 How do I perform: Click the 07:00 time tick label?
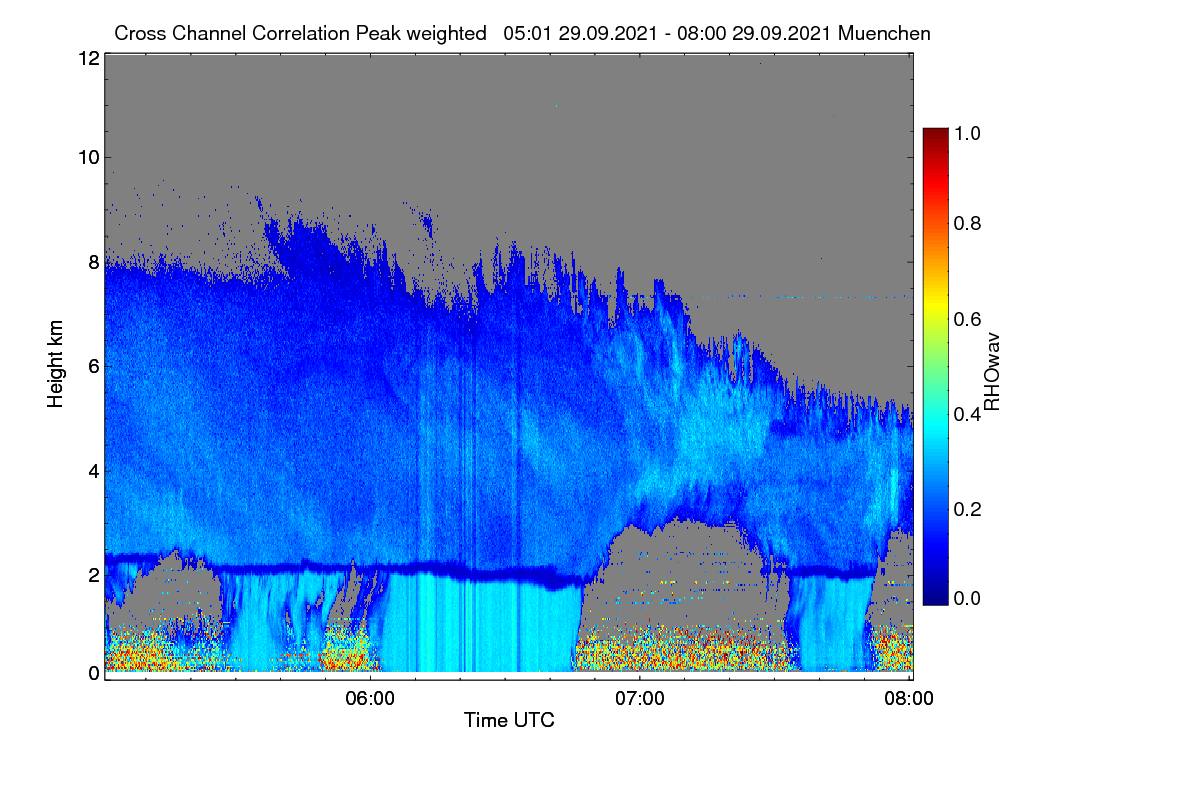(640, 698)
